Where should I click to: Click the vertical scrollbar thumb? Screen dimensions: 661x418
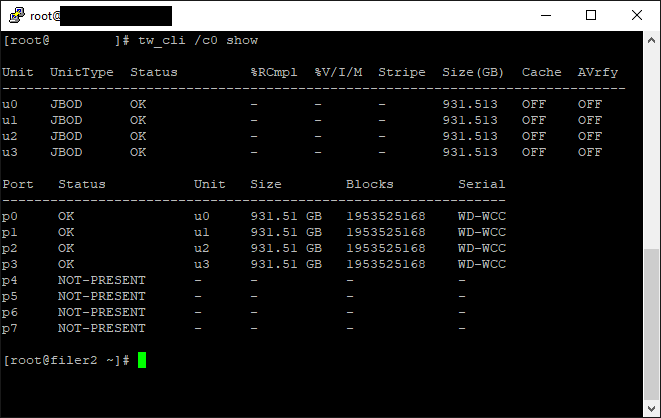tap(651, 324)
